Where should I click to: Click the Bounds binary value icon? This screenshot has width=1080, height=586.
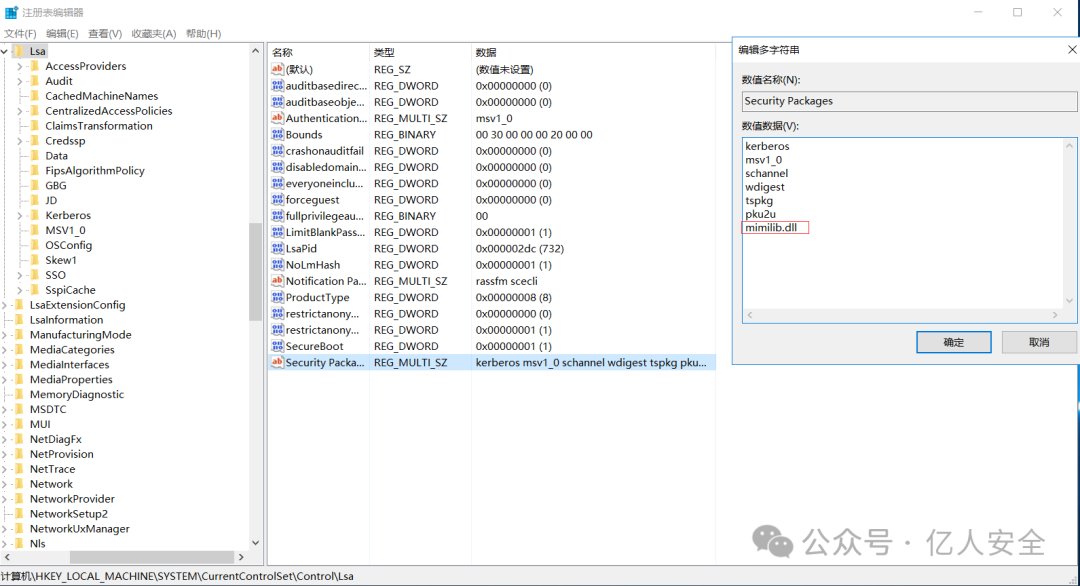tap(277, 134)
